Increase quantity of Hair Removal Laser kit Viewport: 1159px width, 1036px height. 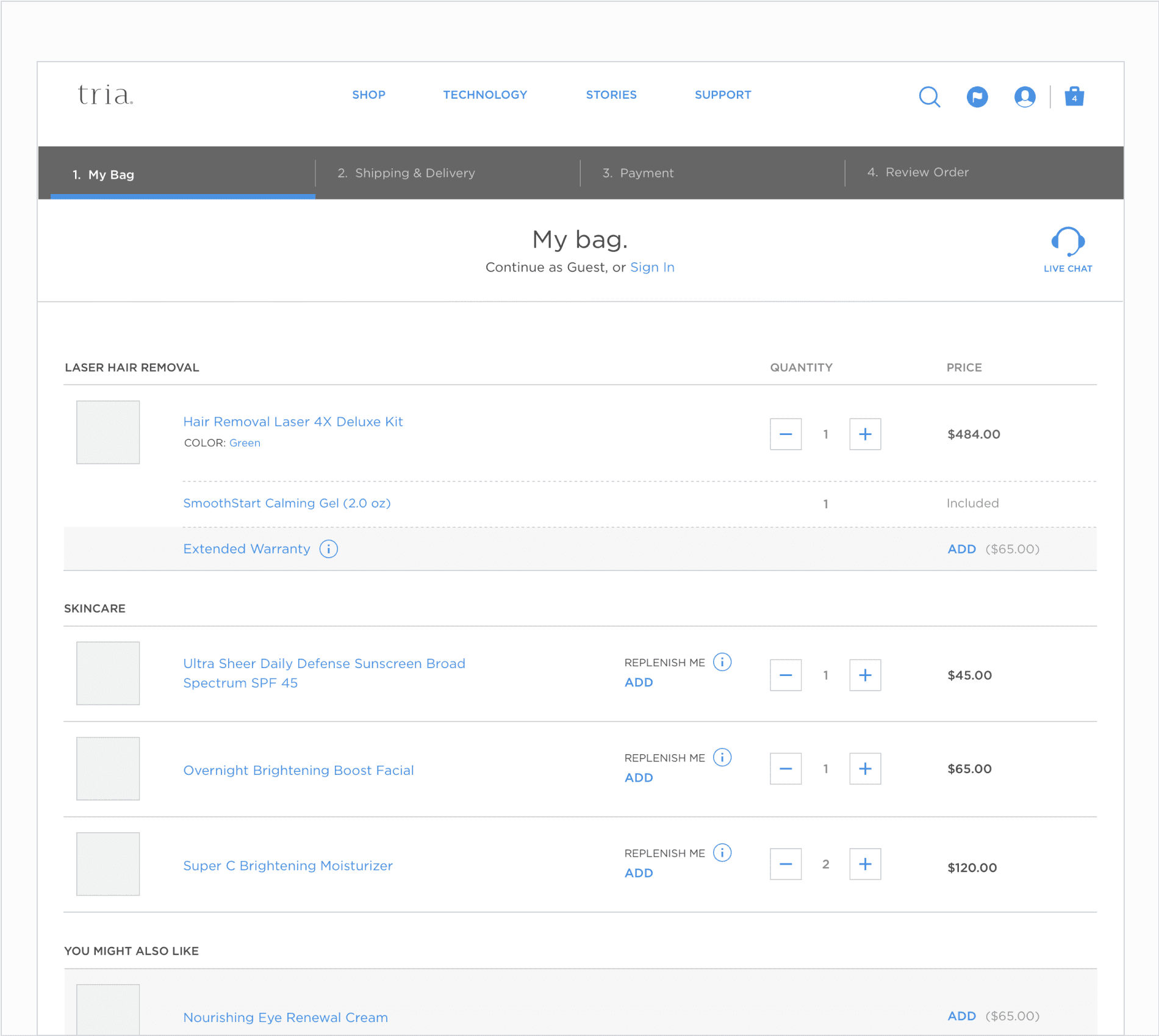coord(865,434)
